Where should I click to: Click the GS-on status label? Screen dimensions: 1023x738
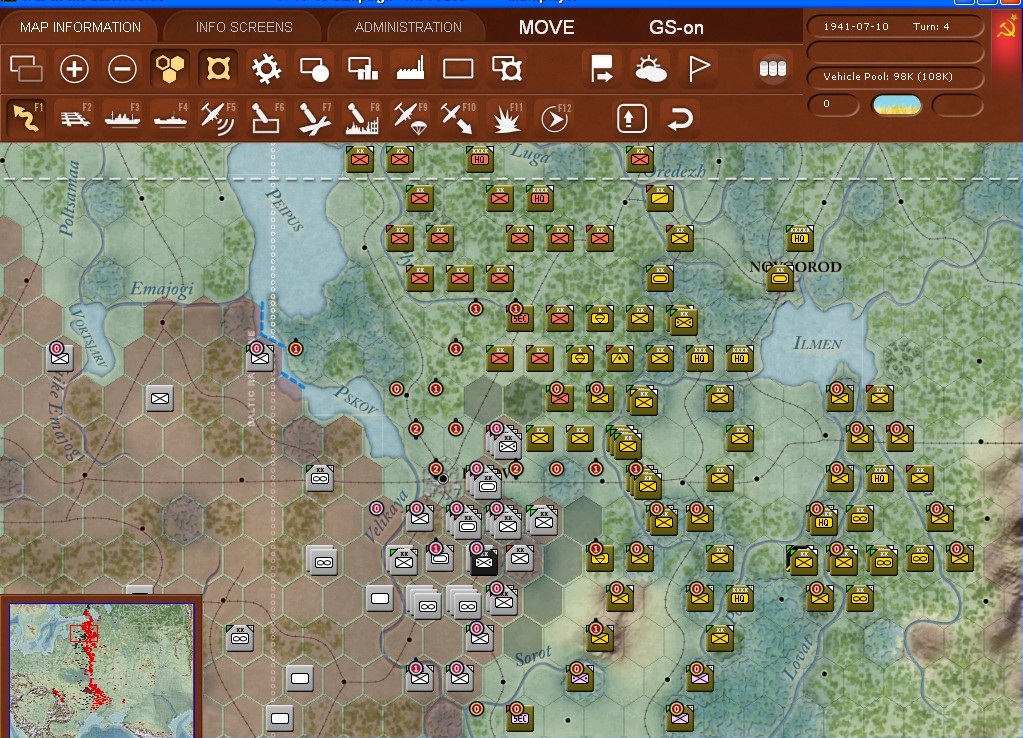(x=676, y=27)
